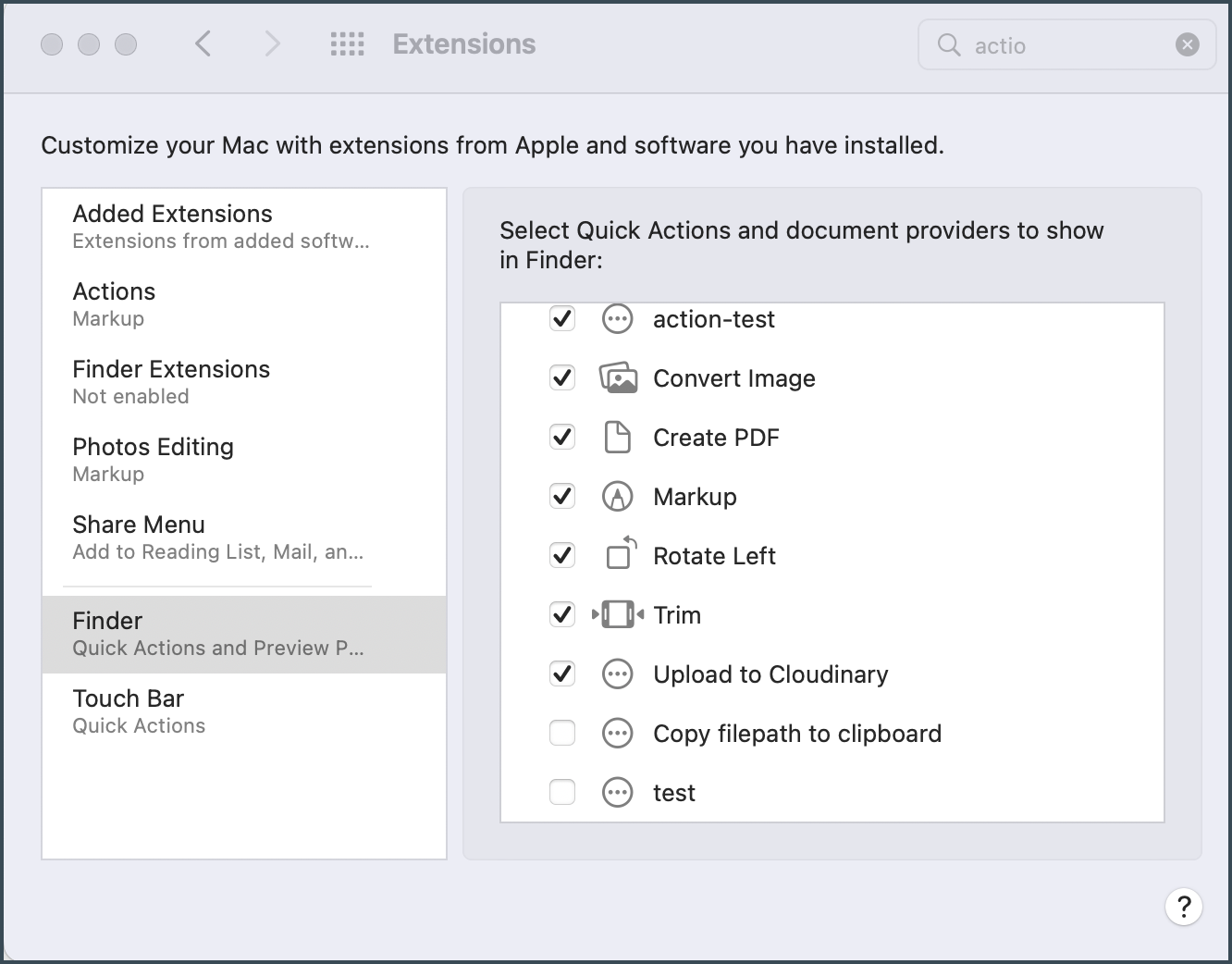This screenshot has width=1232, height=964.
Task: Disable the Create PDF quick action
Action: pyautogui.click(x=562, y=438)
